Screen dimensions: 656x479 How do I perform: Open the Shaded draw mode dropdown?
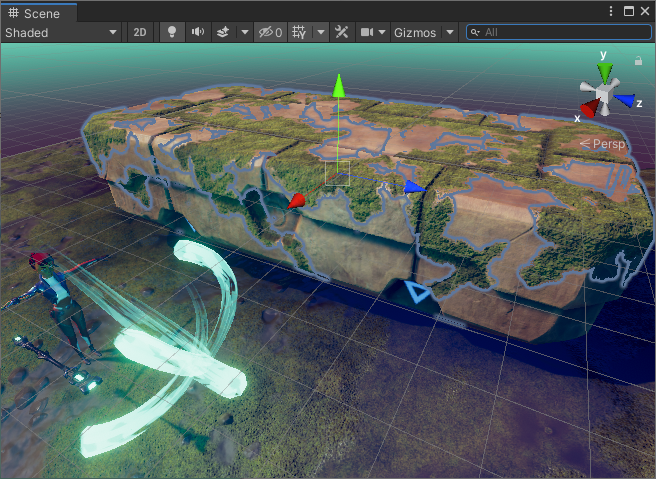pyautogui.click(x=62, y=32)
